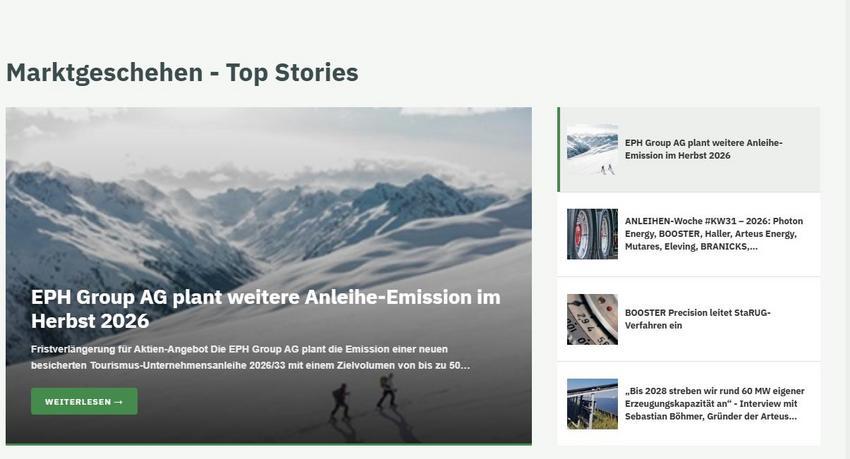The image size is (850, 459).
Task: Open the snowy mountain hero image
Action: 268,276
